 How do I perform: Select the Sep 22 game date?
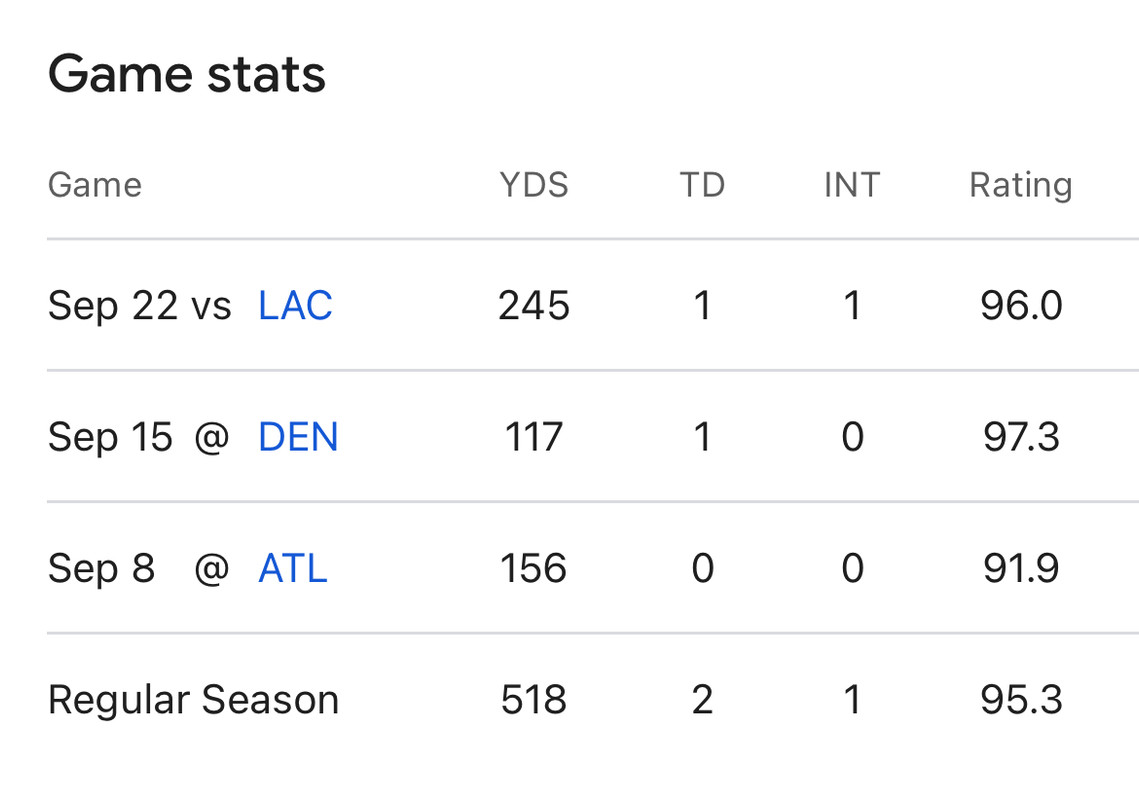[112, 306]
